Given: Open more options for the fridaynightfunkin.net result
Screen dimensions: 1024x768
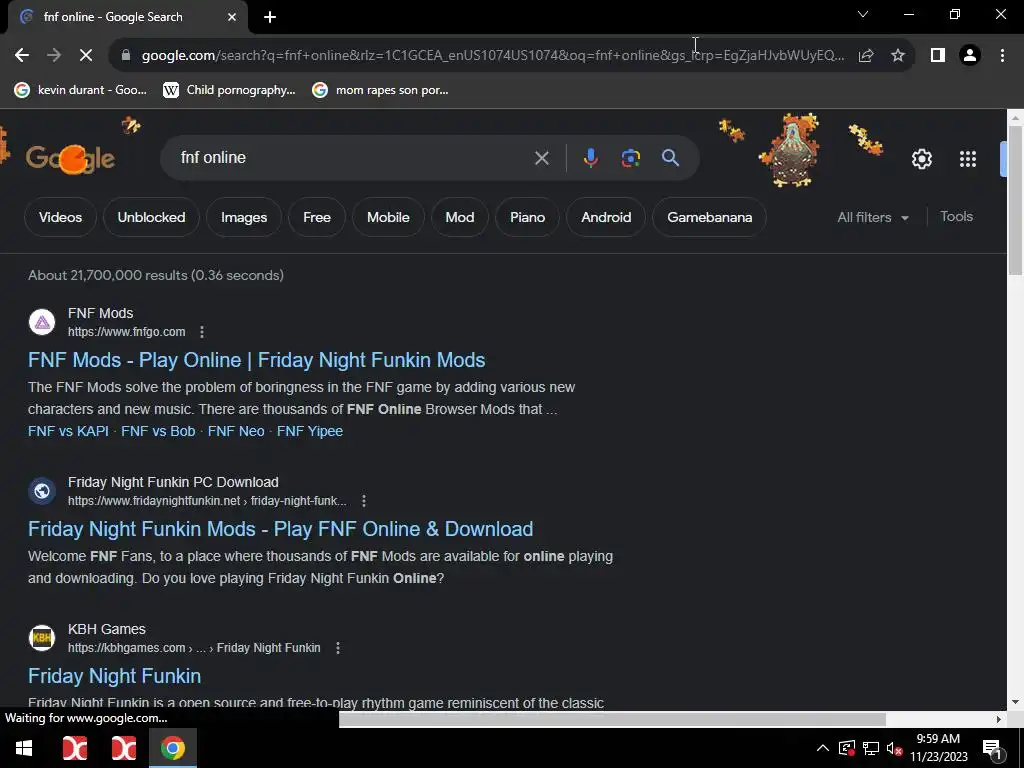Looking at the screenshot, I should click(x=364, y=501).
